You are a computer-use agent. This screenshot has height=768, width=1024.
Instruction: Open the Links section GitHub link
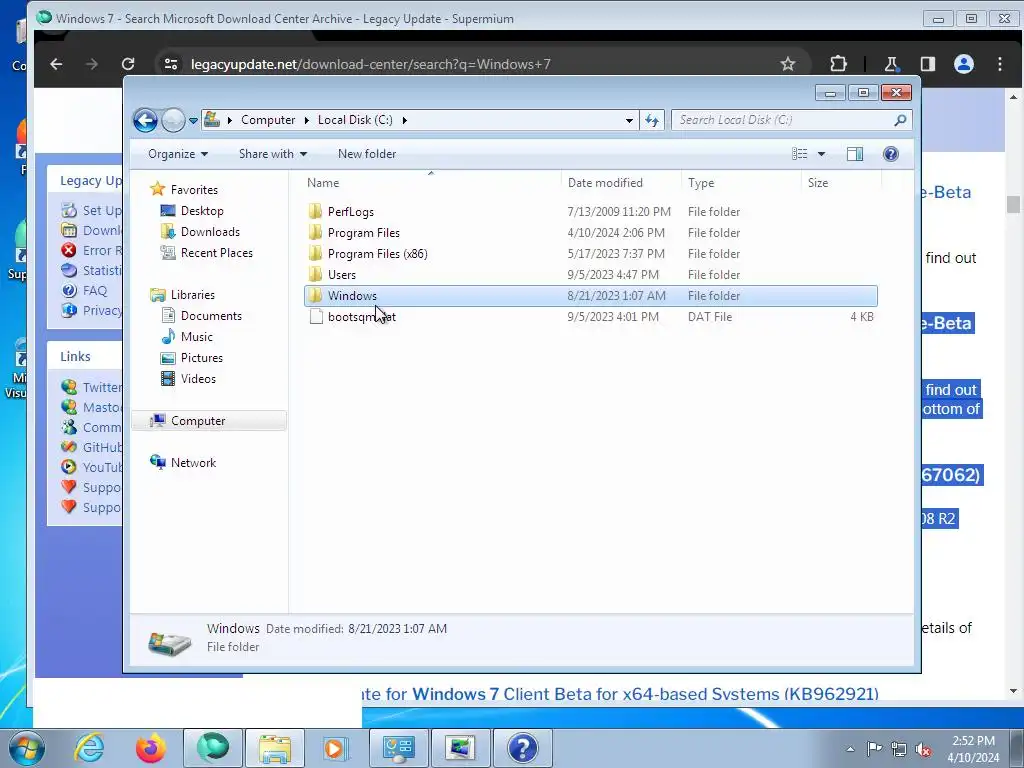(x=102, y=447)
